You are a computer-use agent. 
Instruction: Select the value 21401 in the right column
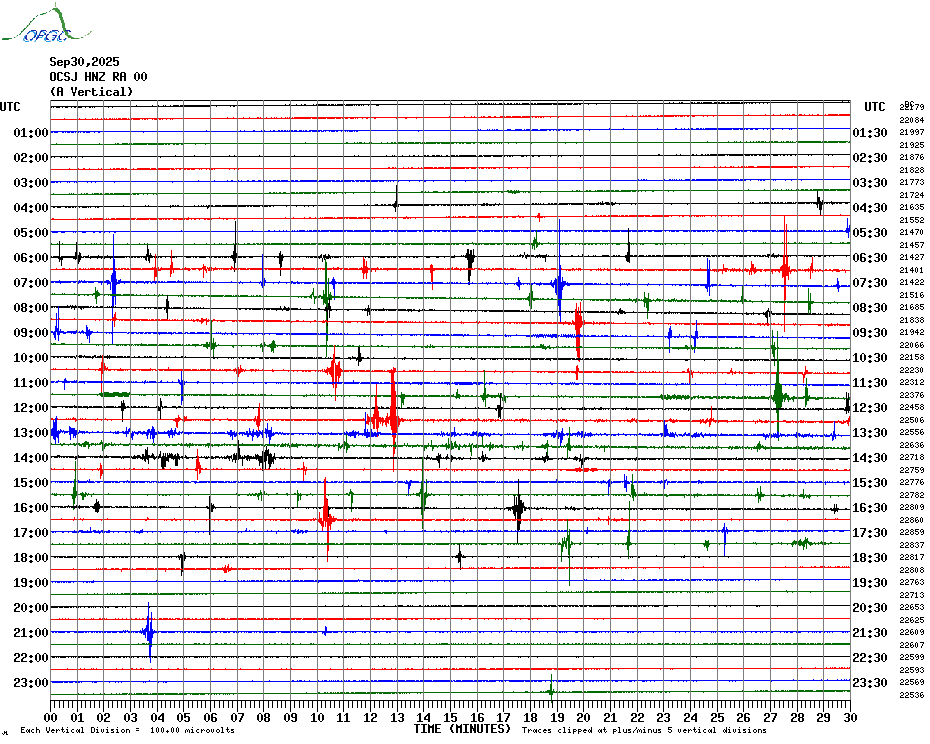coord(912,270)
